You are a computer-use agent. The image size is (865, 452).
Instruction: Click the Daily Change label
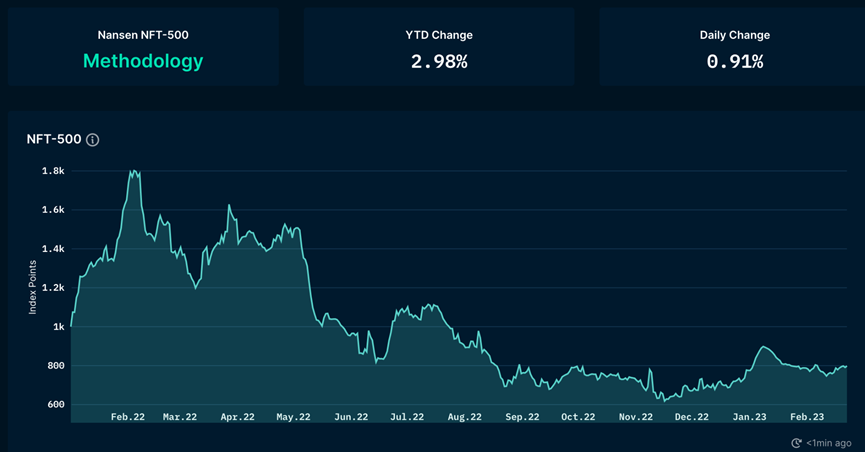point(735,35)
